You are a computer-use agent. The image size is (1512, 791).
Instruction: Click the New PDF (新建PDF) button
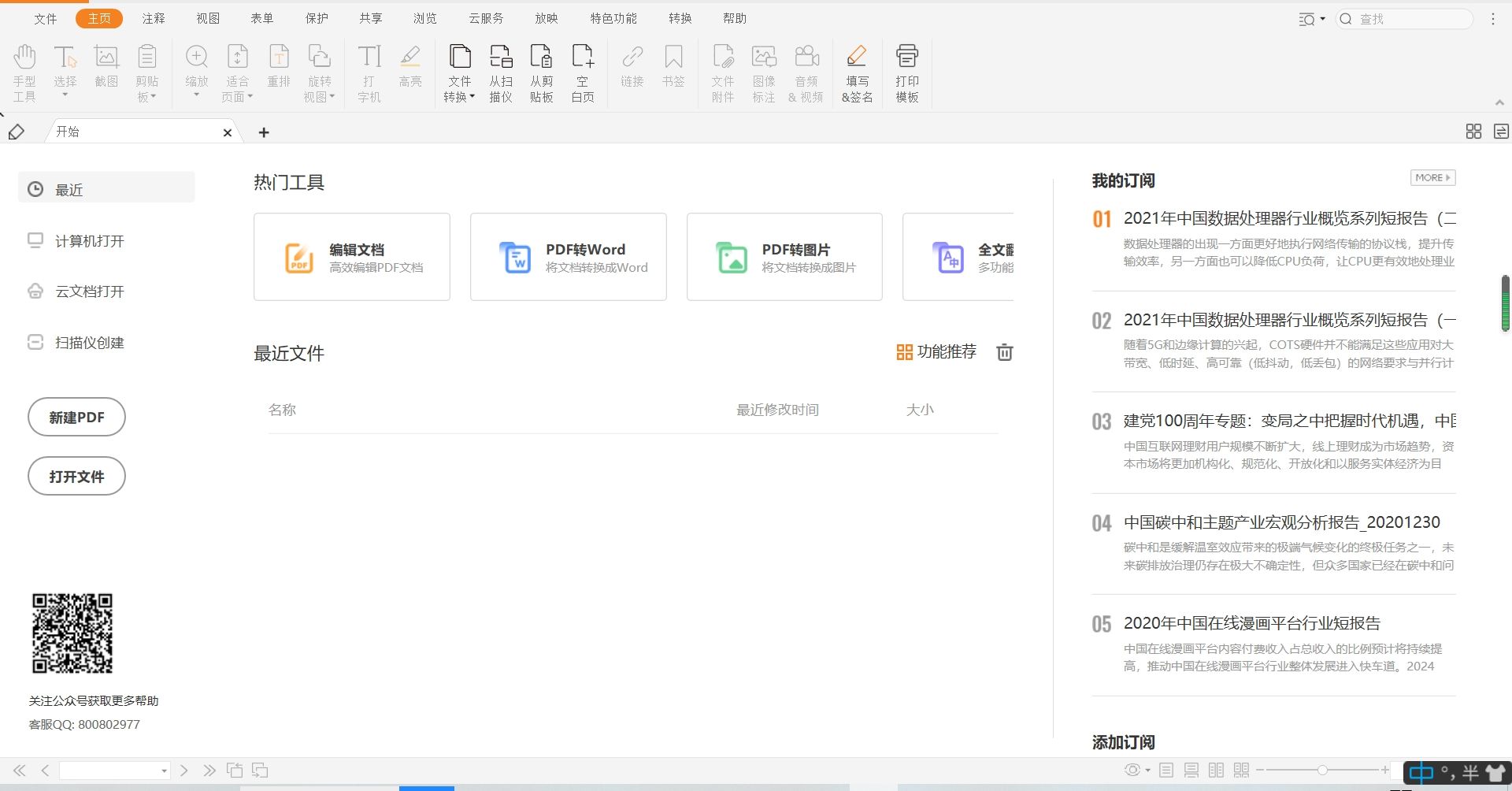click(x=76, y=417)
